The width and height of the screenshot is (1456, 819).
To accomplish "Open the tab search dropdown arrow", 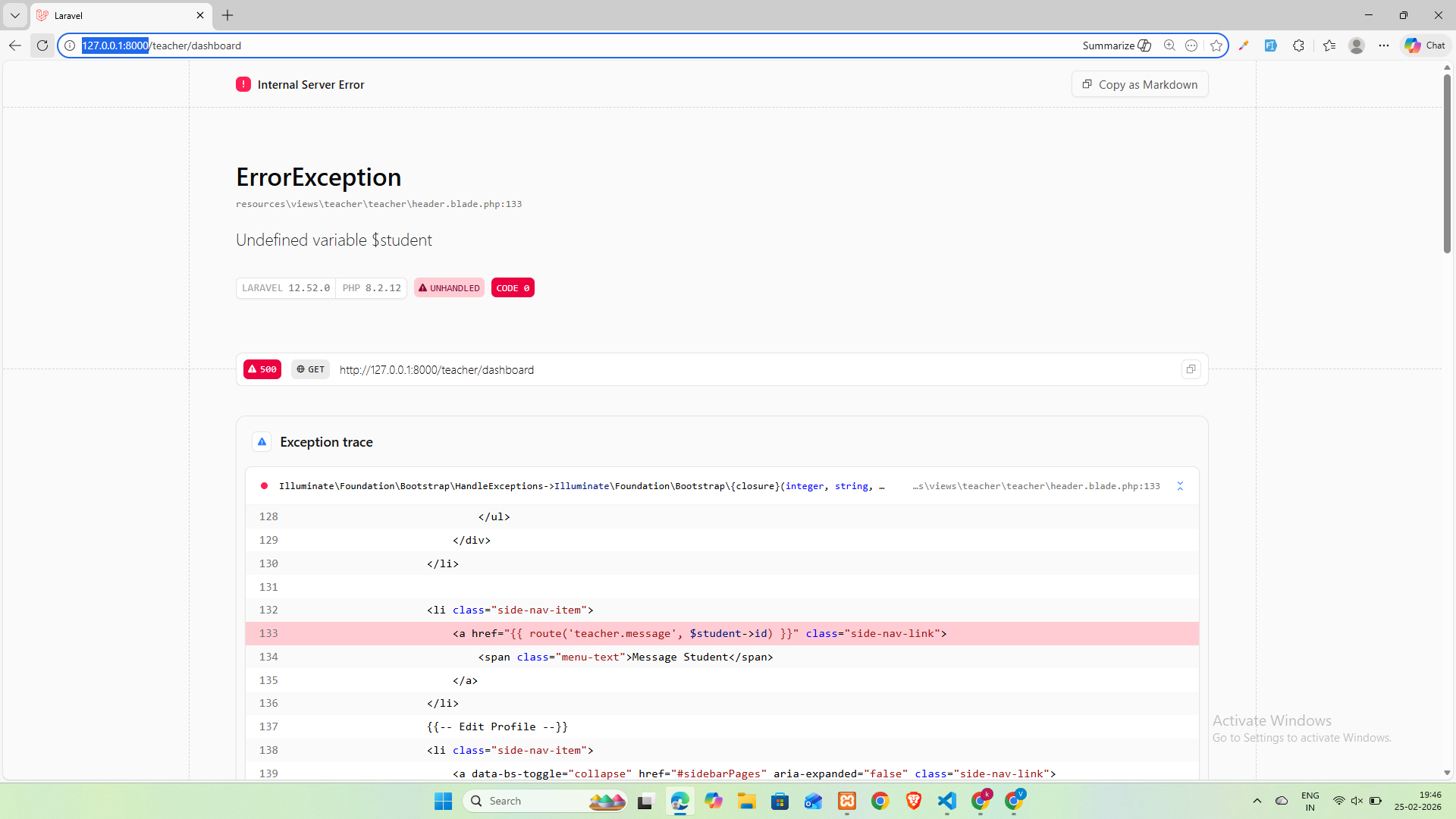I will [x=14, y=15].
